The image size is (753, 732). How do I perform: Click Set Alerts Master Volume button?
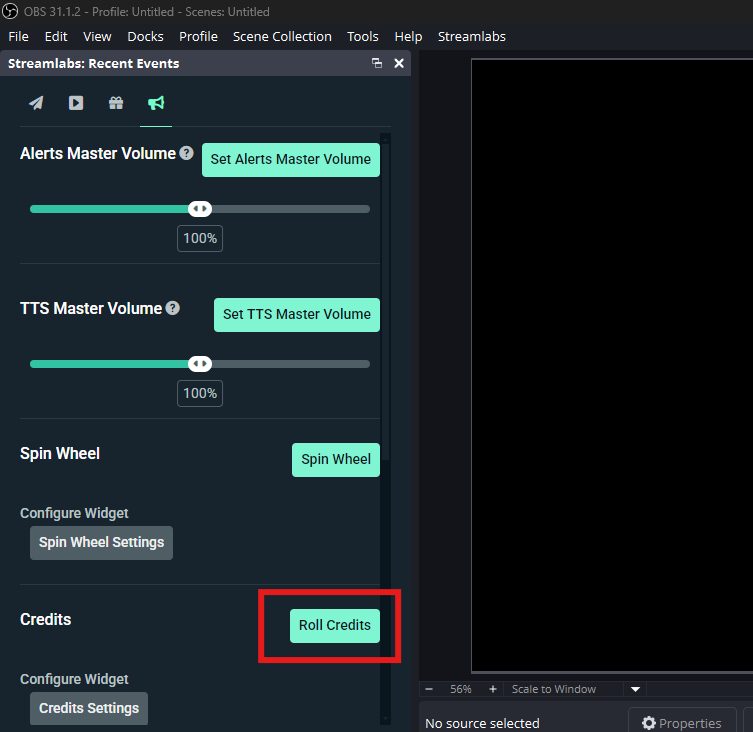(290, 159)
